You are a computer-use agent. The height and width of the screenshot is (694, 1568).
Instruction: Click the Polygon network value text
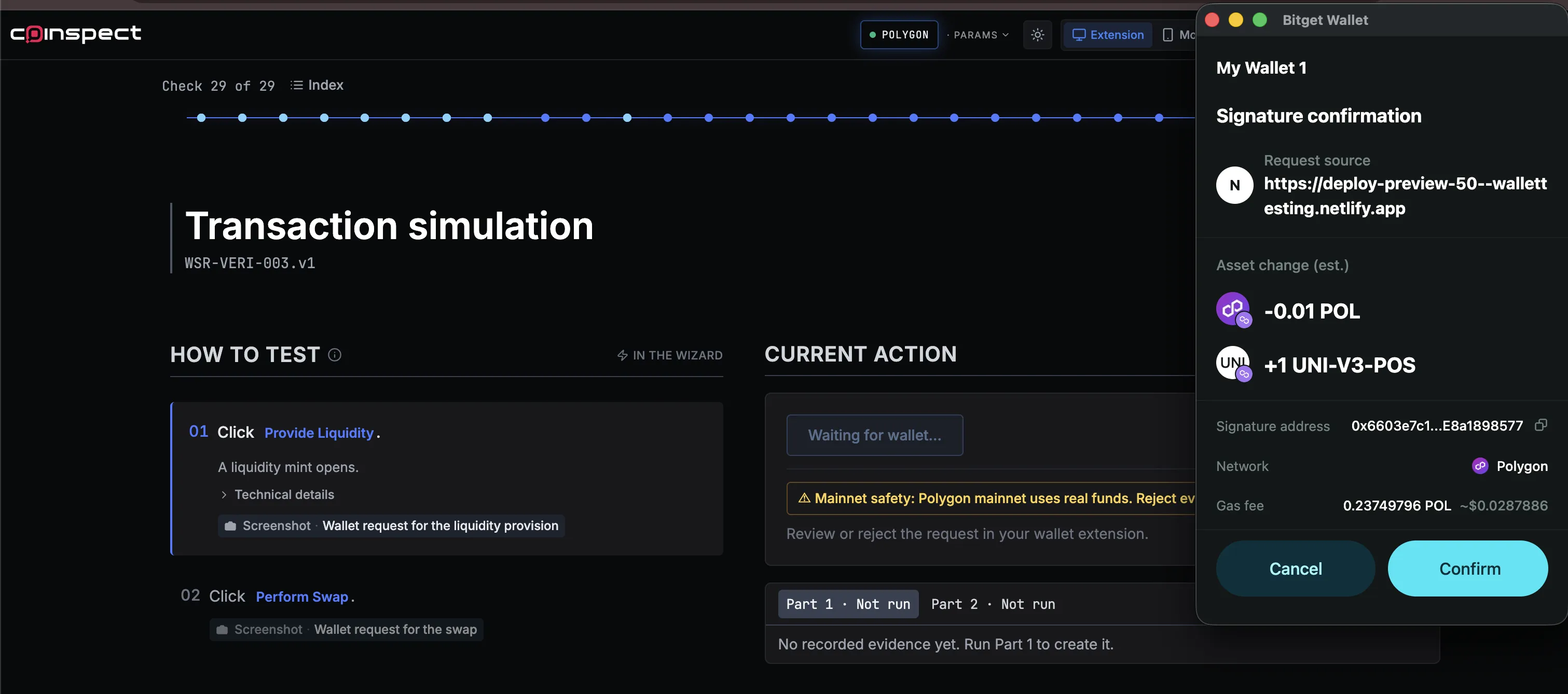tap(1522, 466)
